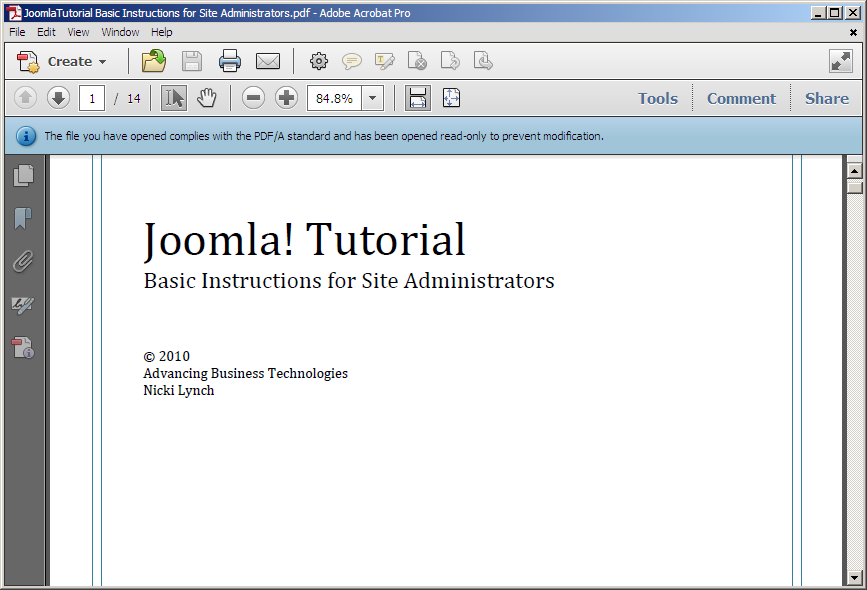Click the 'Joomla! Tutorial' title text
This screenshot has height=590, width=867.
[x=305, y=240]
